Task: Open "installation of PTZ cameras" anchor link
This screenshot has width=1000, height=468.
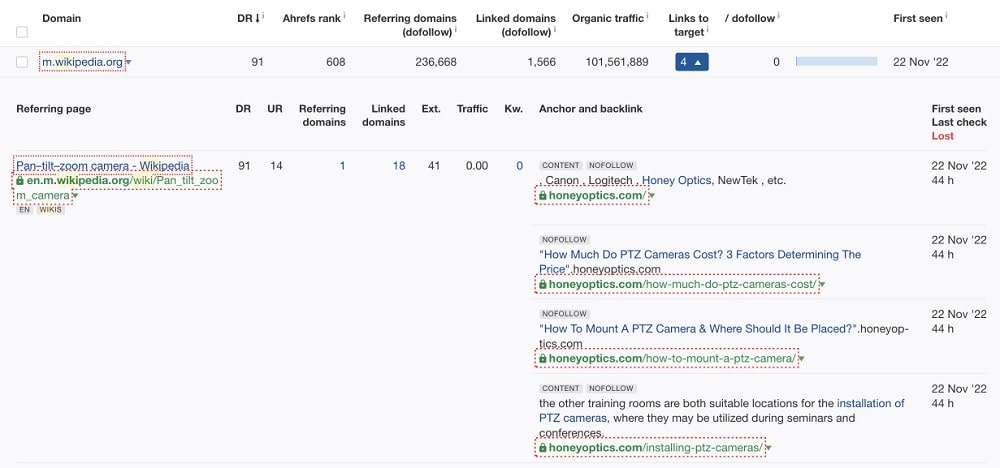Action: coord(721,411)
